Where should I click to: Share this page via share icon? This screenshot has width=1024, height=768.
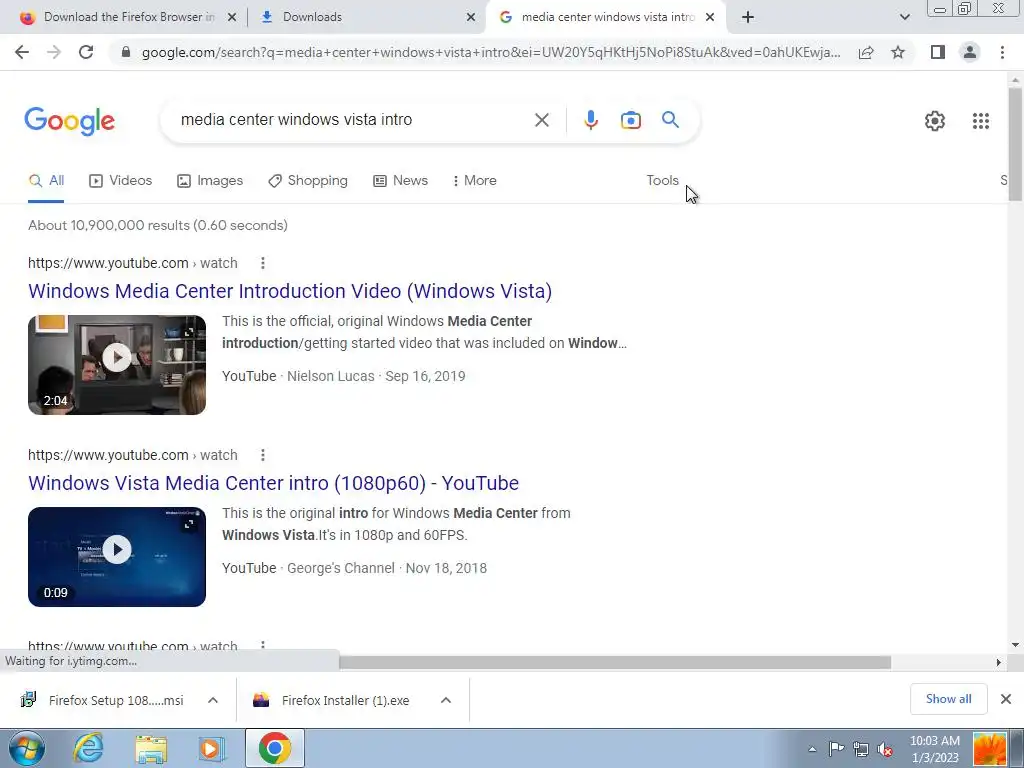866,52
